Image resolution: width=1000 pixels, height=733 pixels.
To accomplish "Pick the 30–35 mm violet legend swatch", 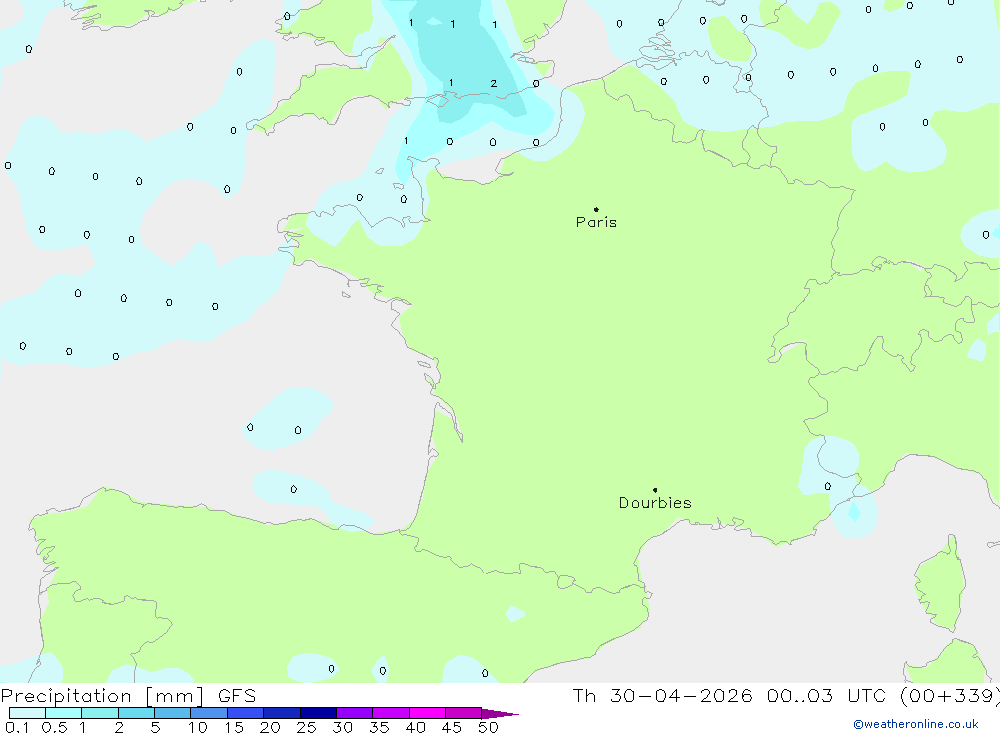I will tap(355, 713).
